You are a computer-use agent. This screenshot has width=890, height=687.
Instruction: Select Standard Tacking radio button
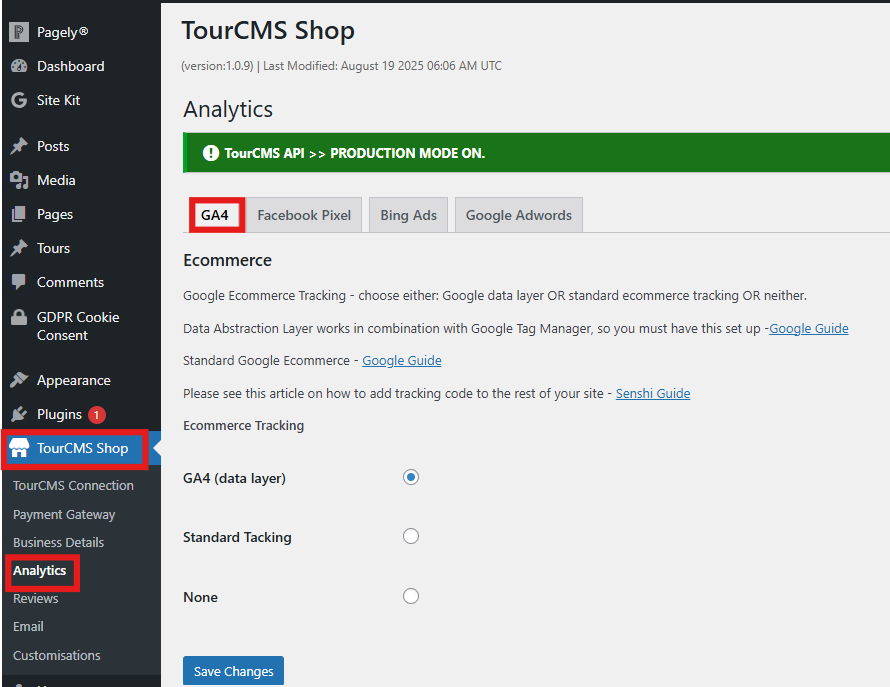point(411,536)
